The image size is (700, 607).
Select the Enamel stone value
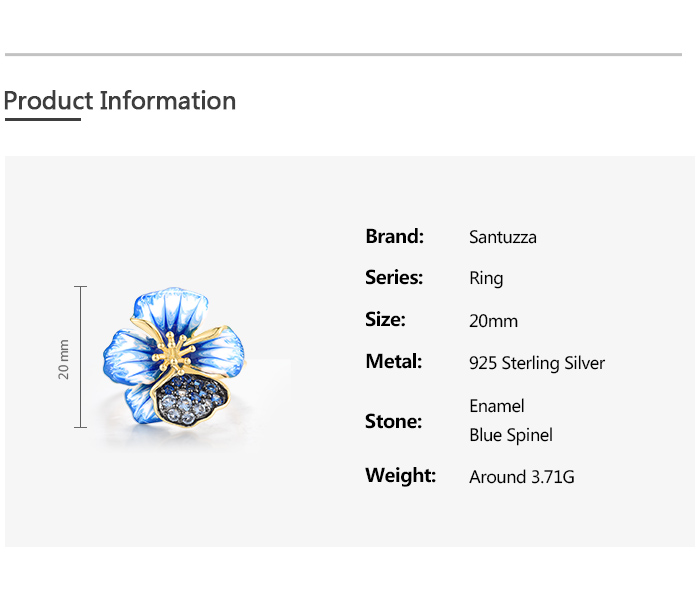[x=496, y=406]
